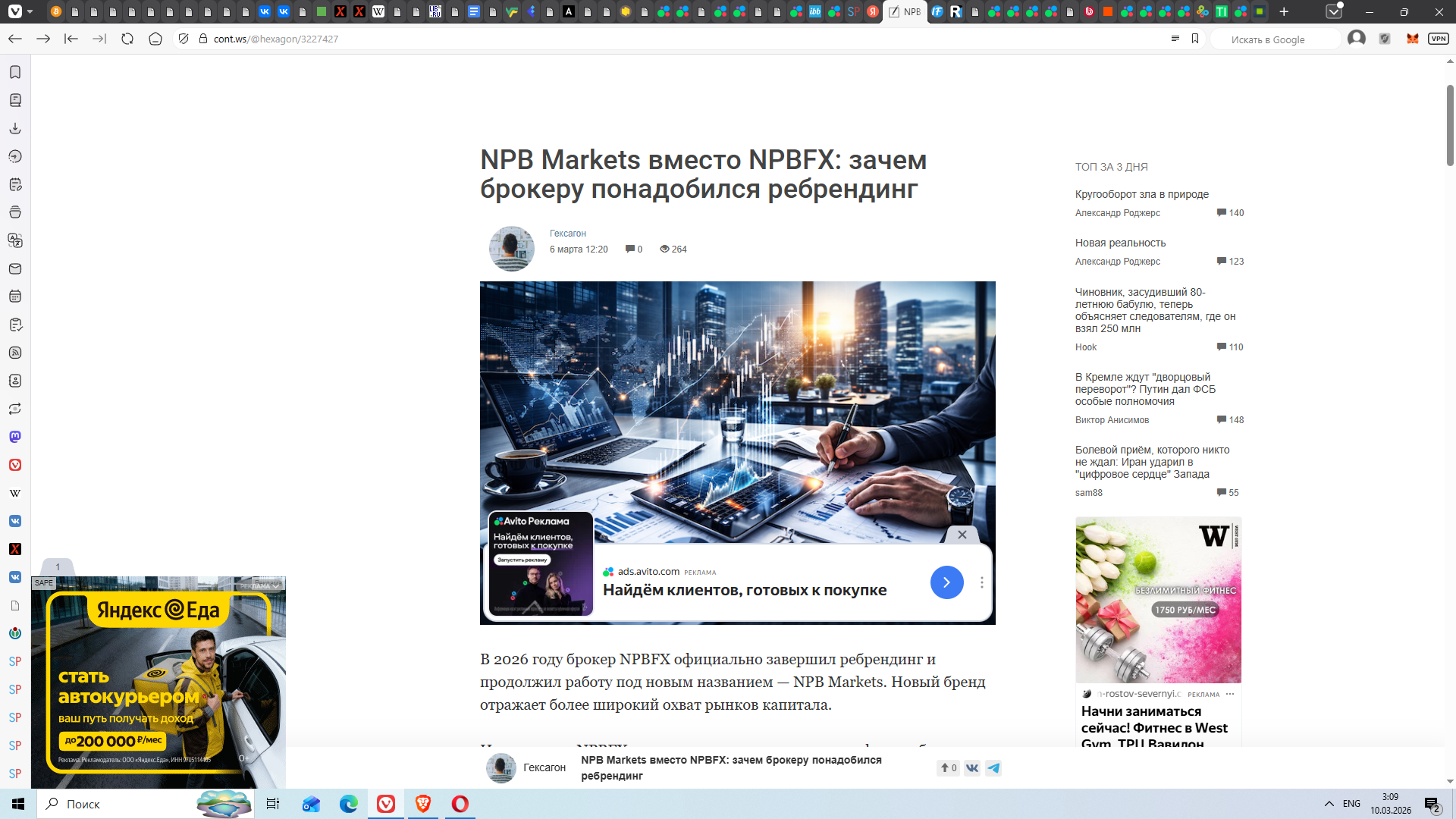
Task: Open article "Круговорот зла в природе"
Action: (1141, 194)
